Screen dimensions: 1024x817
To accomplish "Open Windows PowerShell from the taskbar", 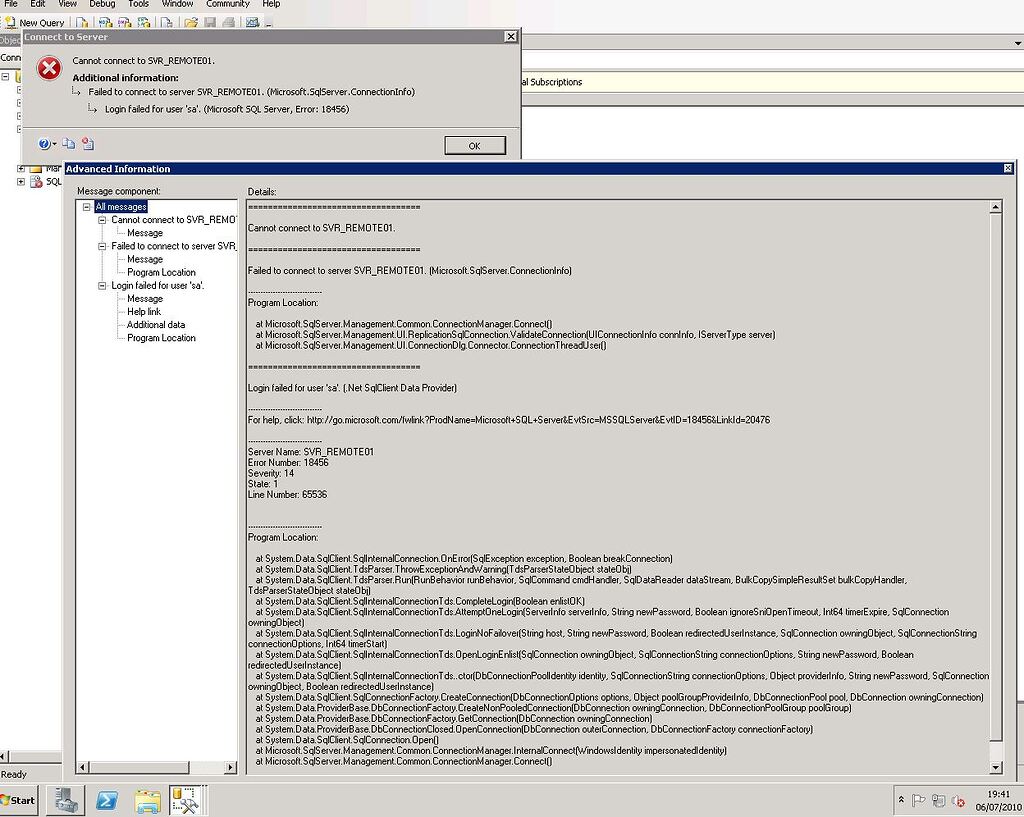I will 104,800.
